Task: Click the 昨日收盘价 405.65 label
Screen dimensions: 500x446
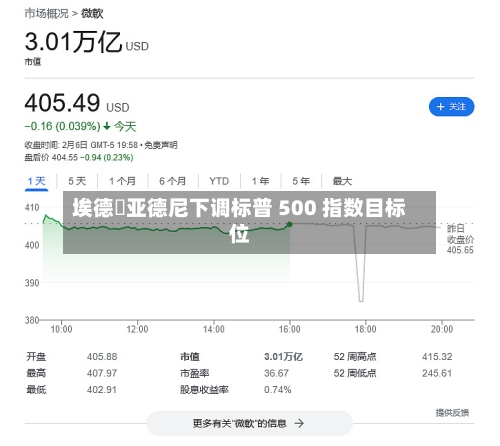Action: pyautogui.click(x=460, y=239)
